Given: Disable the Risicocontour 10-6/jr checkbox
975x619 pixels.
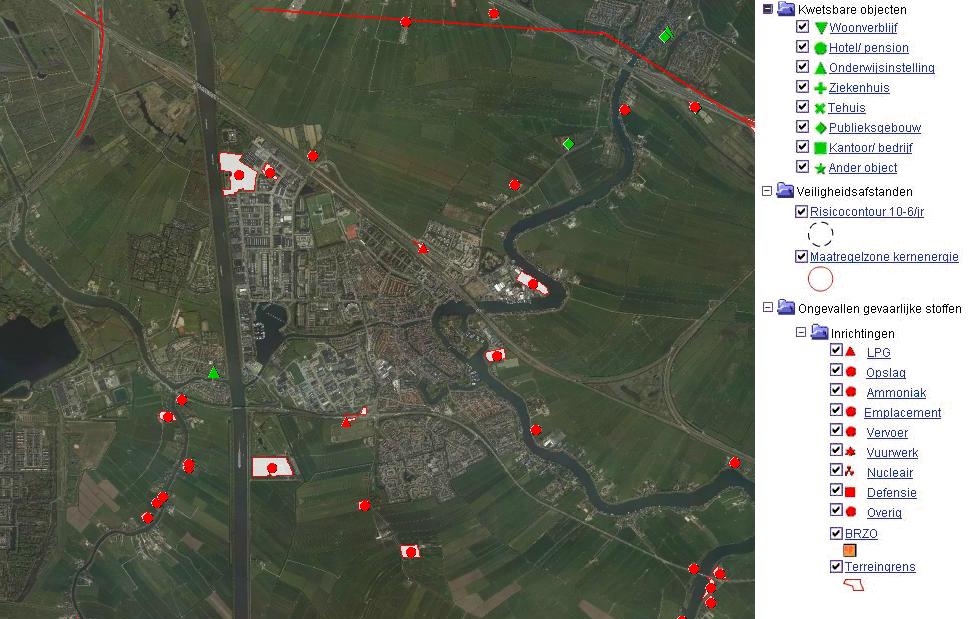Looking at the screenshot, I should pos(802,212).
